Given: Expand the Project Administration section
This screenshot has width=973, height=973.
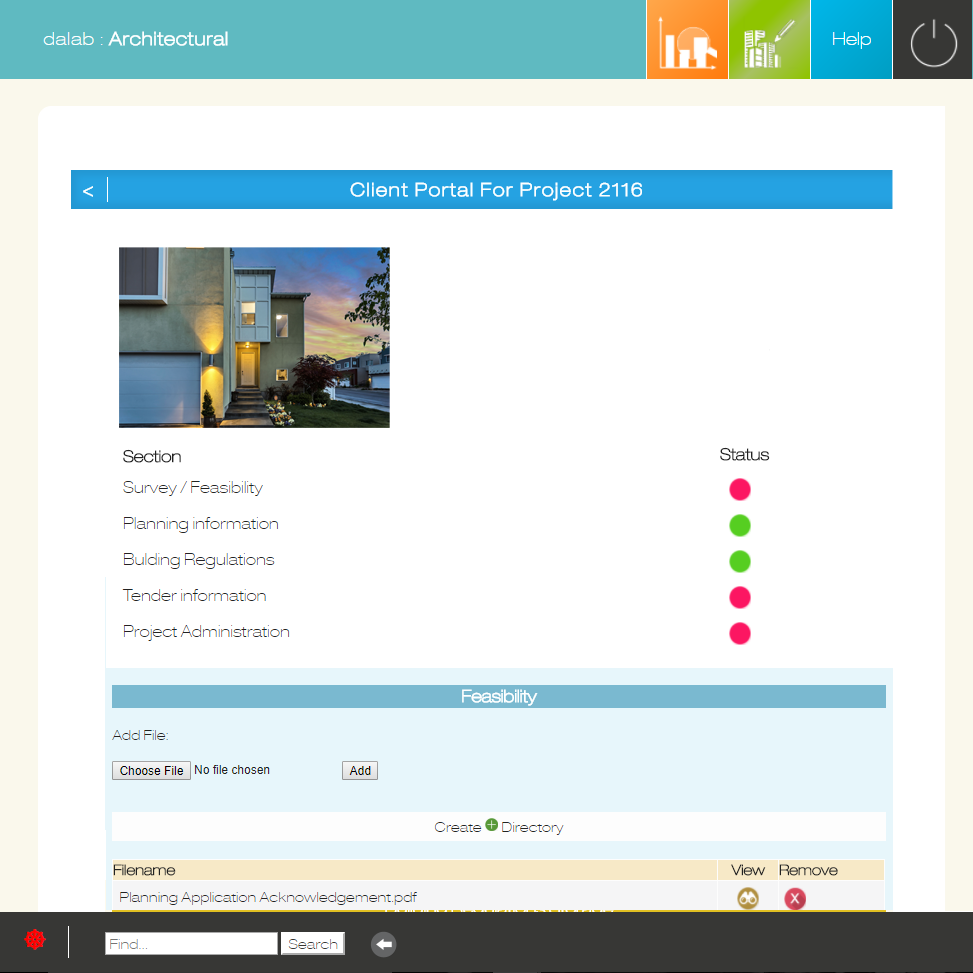Looking at the screenshot, I should coord(206,632).
